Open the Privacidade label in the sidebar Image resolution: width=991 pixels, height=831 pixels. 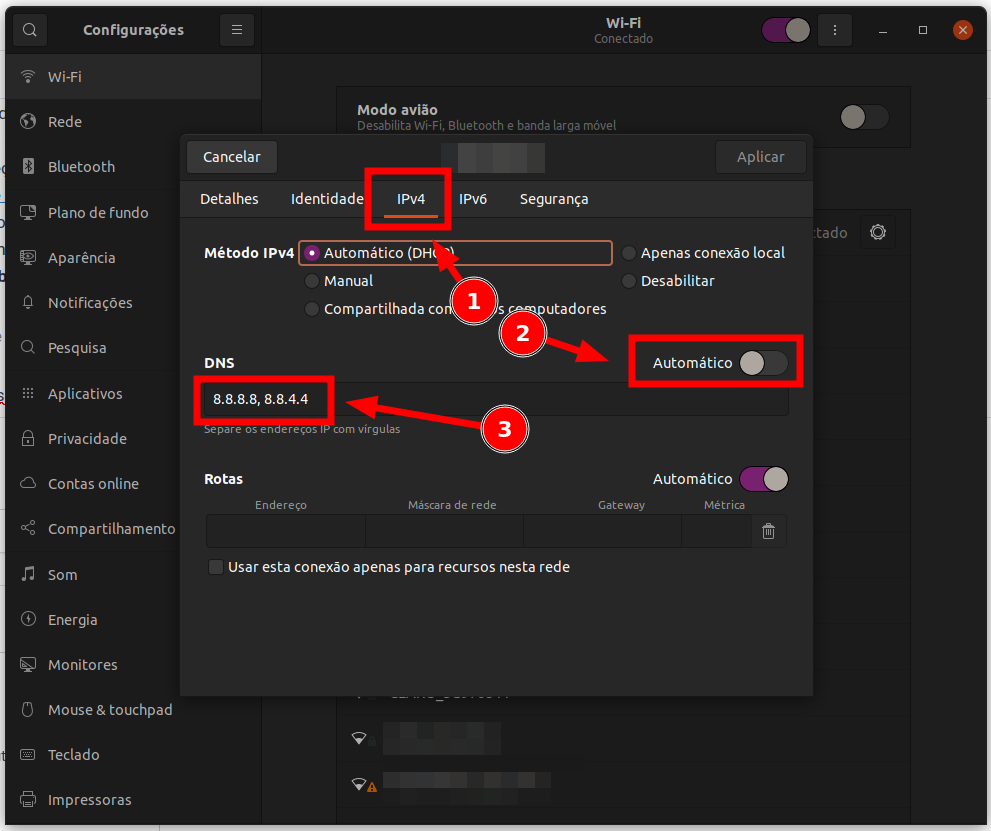(x=87, y=438)
